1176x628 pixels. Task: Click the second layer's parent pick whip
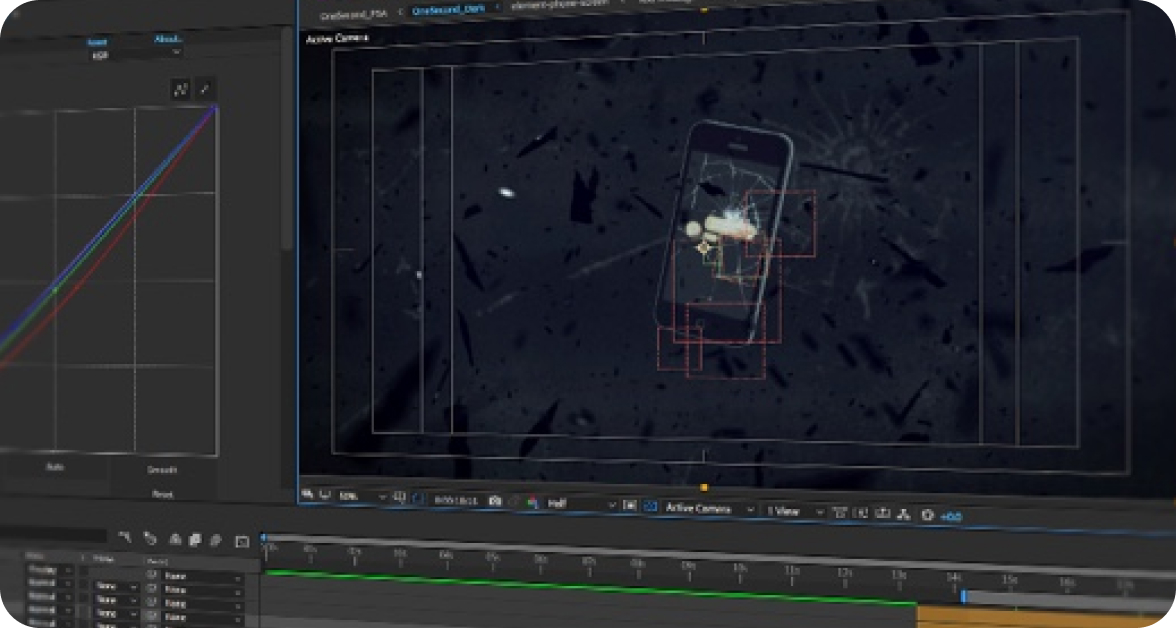click(x=152, y=588)
